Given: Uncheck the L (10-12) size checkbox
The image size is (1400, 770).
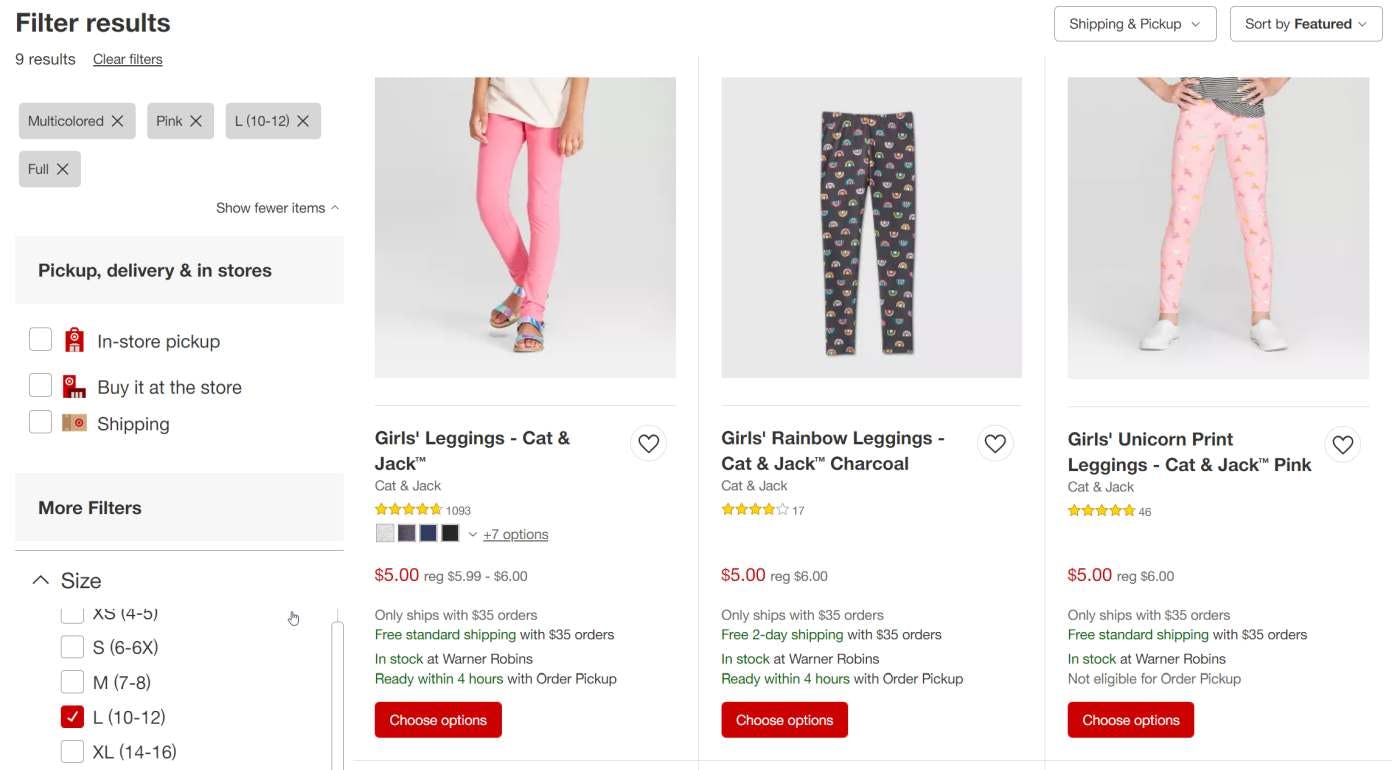Looking at the screenshot, I should tap(72, 717).
